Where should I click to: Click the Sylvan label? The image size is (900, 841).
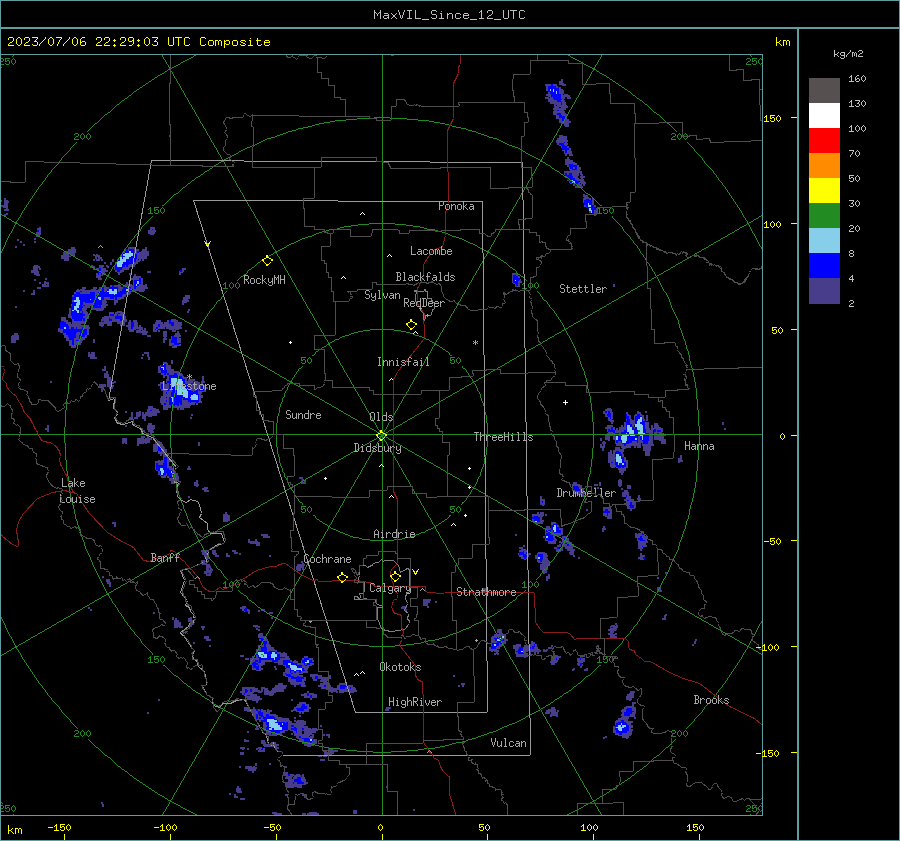click(382, 295)
